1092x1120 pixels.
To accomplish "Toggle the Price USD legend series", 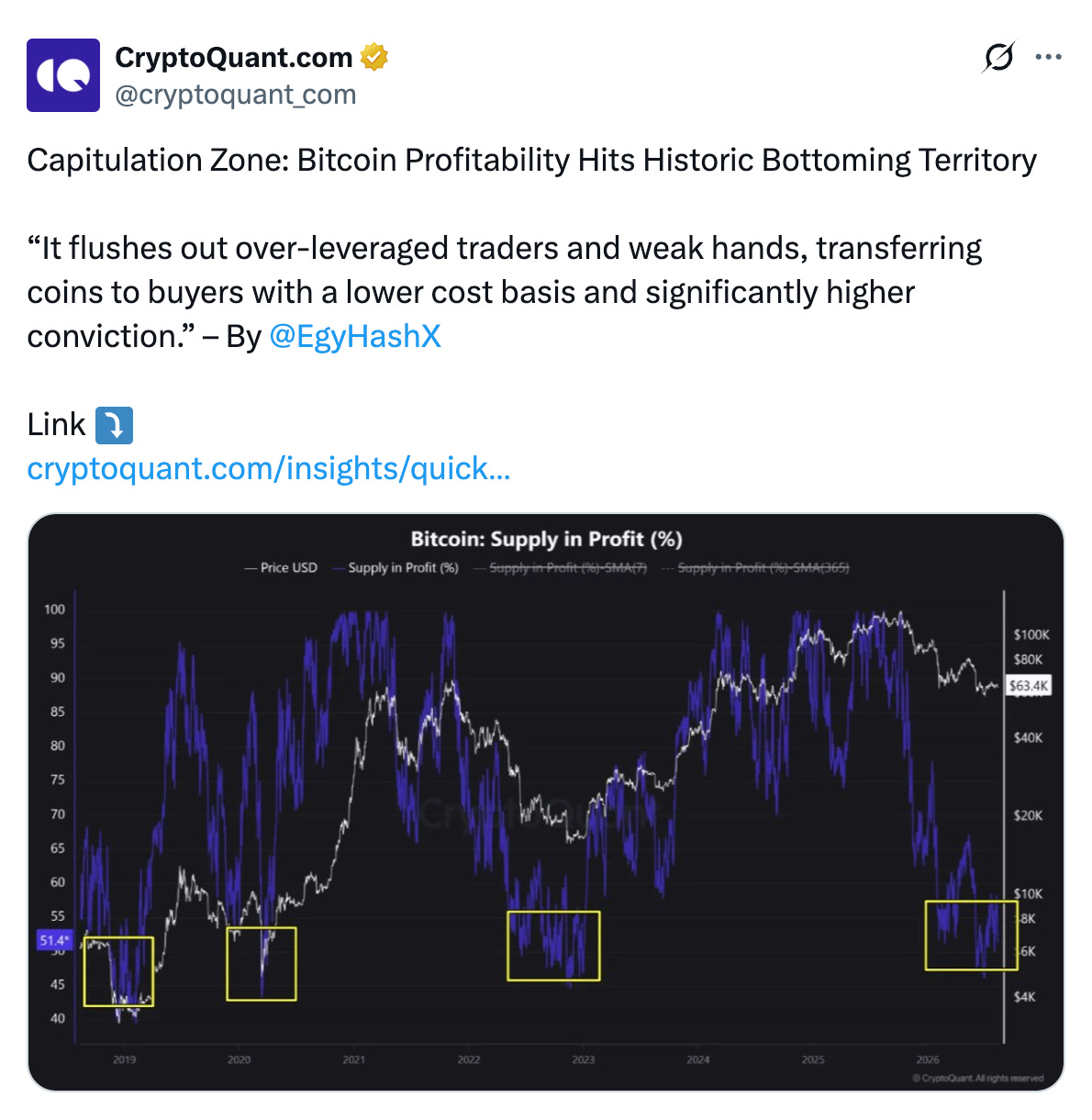I will (x=281, y=567).
